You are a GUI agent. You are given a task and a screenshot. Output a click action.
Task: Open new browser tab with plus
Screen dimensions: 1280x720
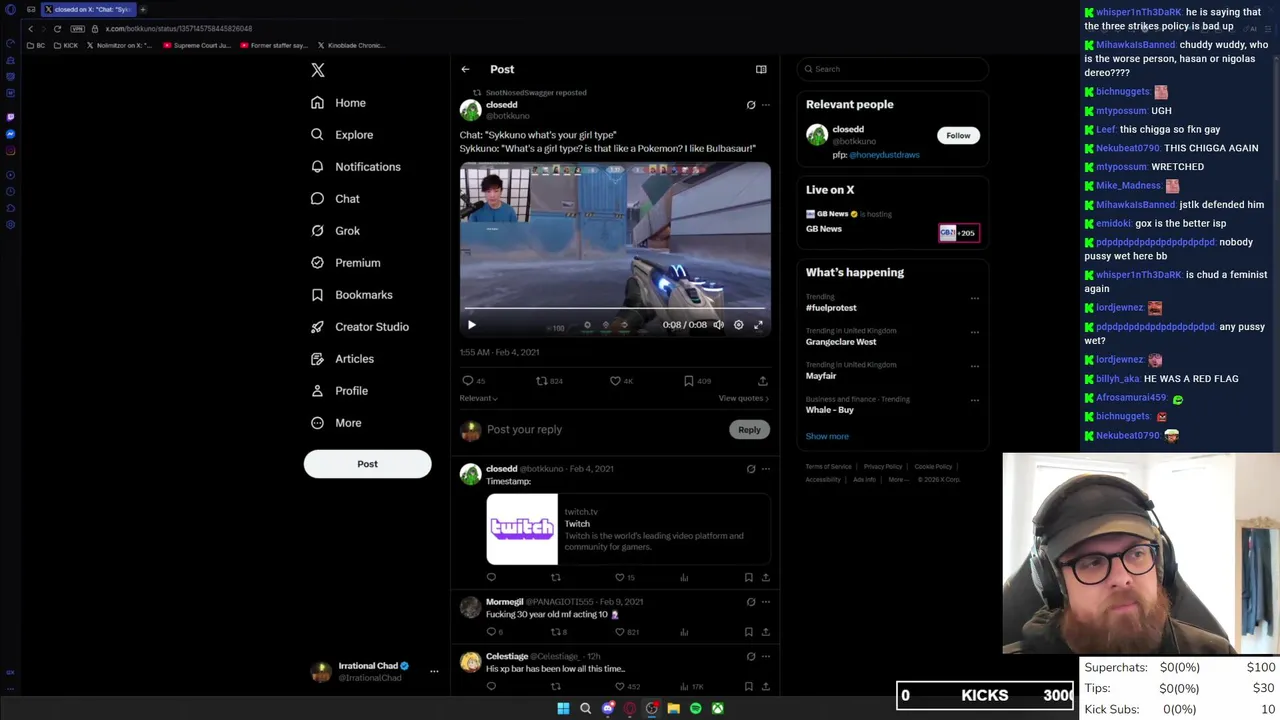click(142, 9)
